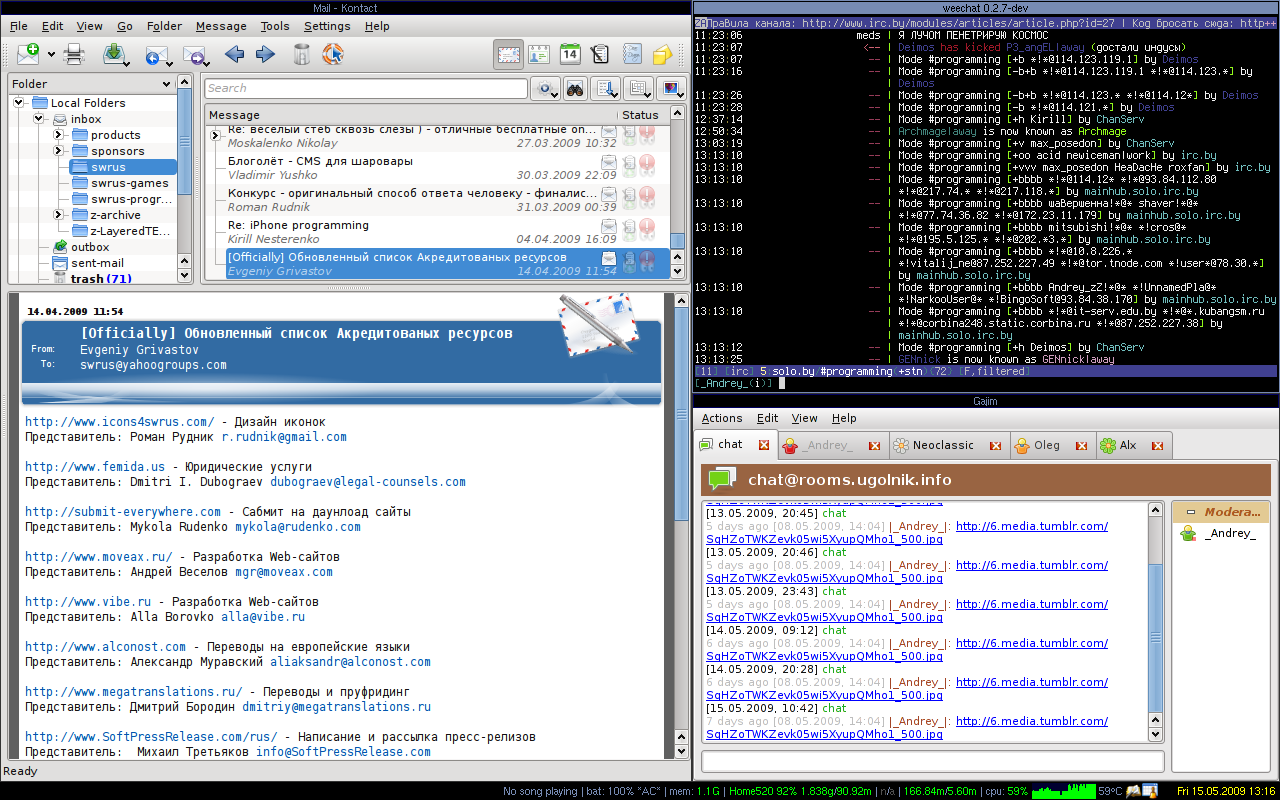Open the search status filter dropdown
1280x800 pixels.
[546, 89]
